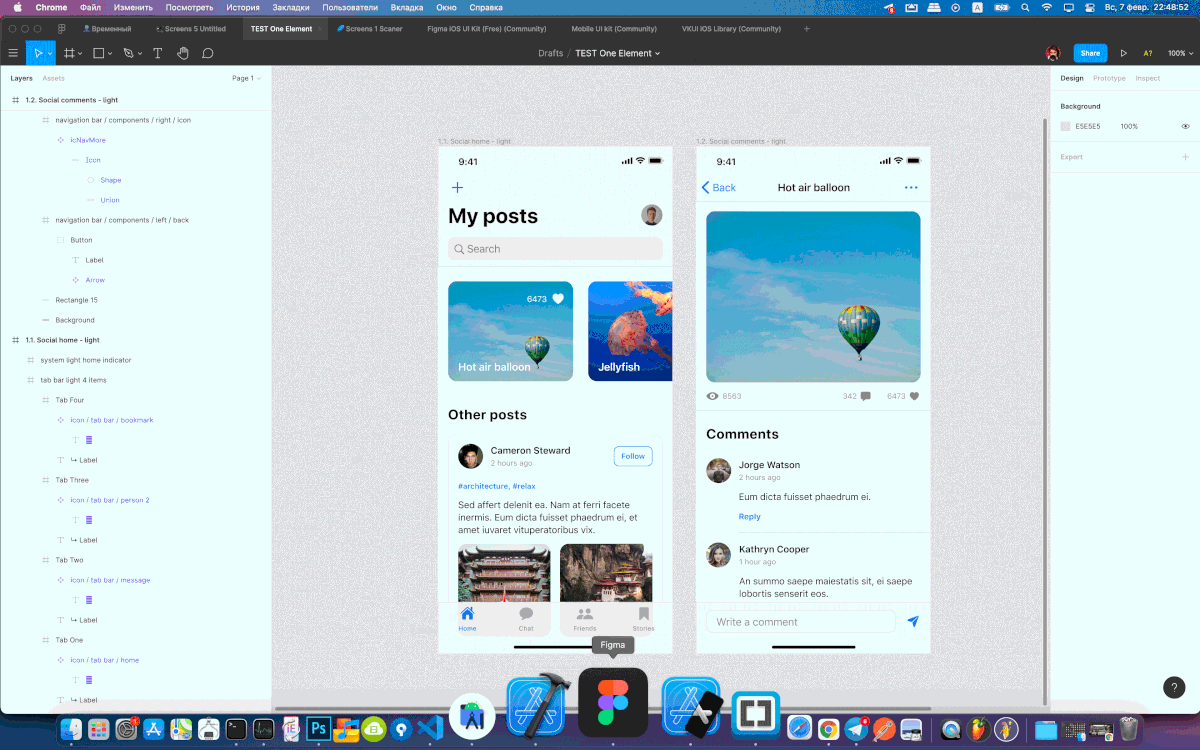Open Move tool options arrow
Screen dimensions: 1200x750
point(50,53)
